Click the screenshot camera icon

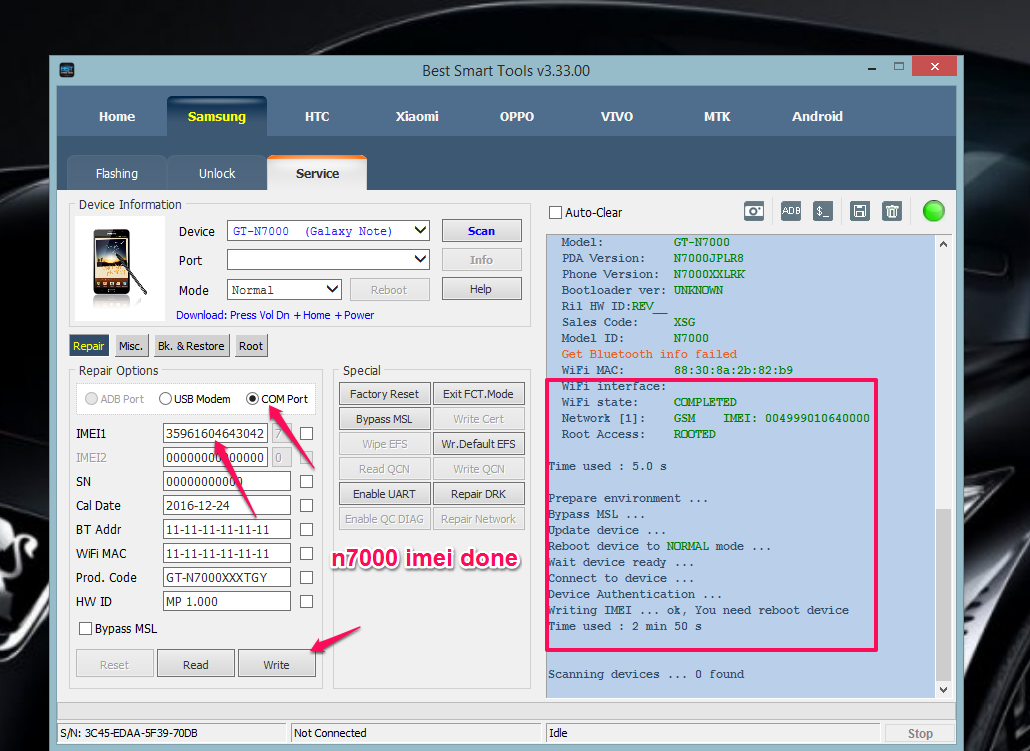pyautogui.click(x=753, y=211)
